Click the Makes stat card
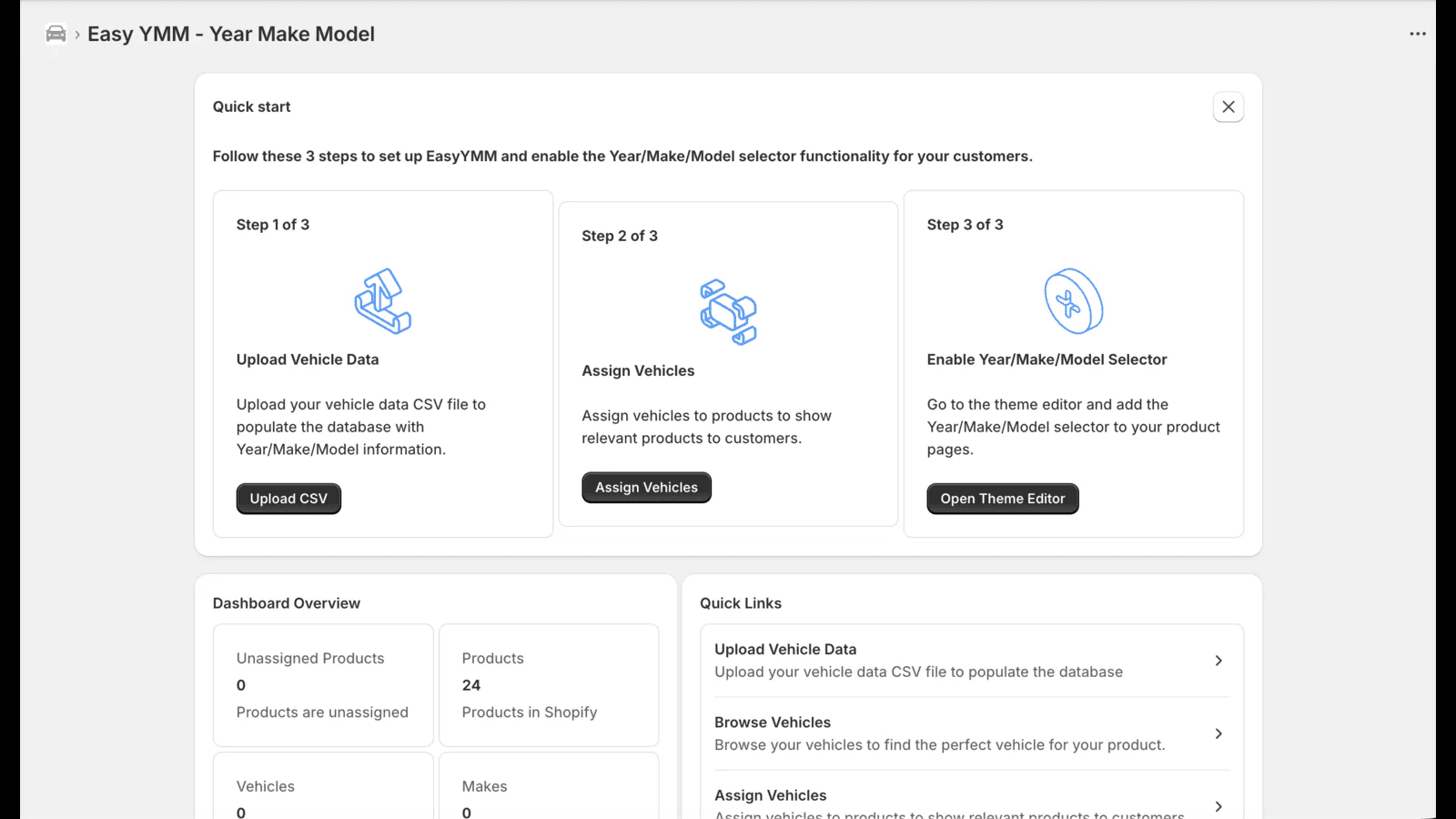 [x=549, y=792]
